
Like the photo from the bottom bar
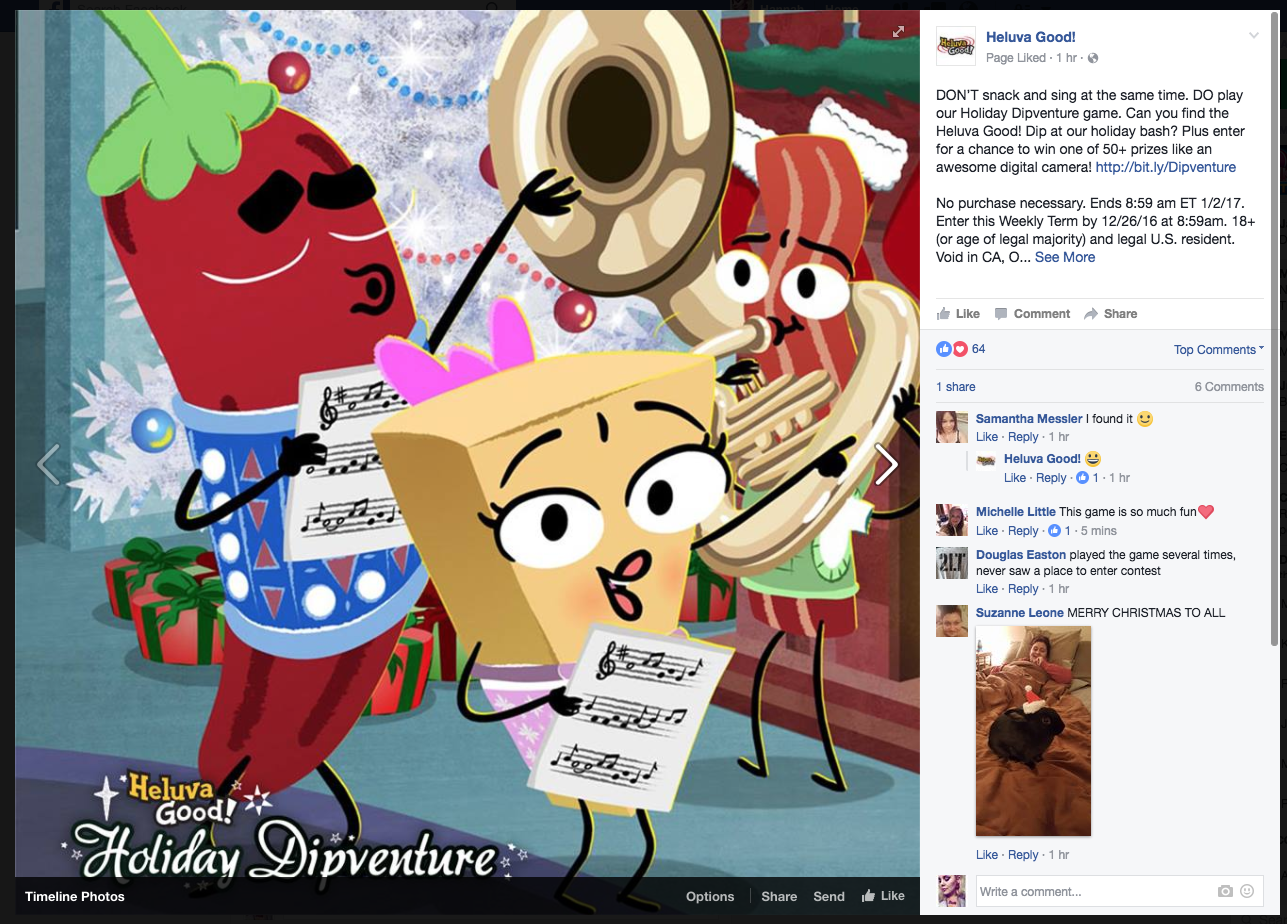pos(883,896)
